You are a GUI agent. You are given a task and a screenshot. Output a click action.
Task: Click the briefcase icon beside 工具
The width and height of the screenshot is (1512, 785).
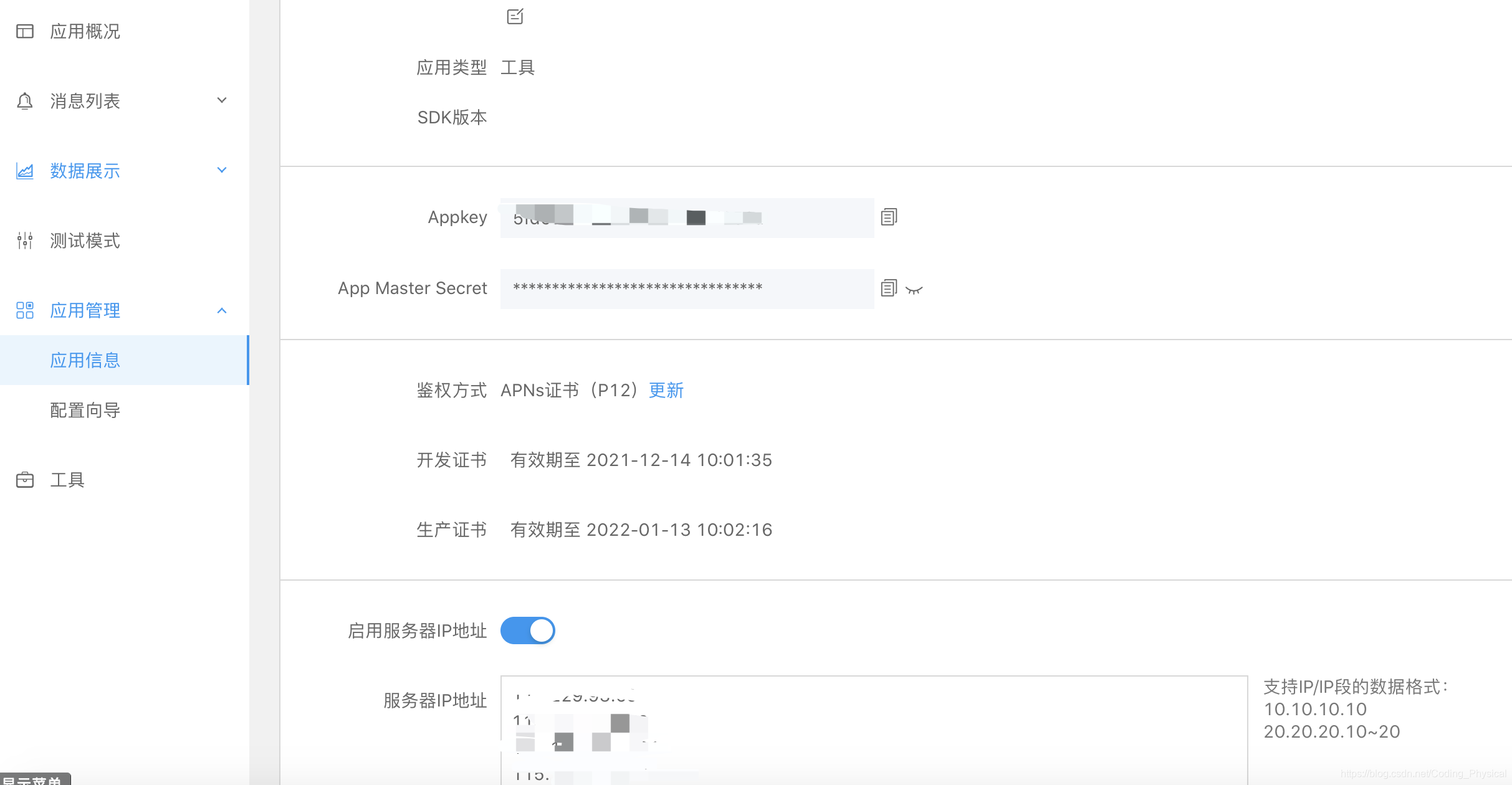point(25,480)
